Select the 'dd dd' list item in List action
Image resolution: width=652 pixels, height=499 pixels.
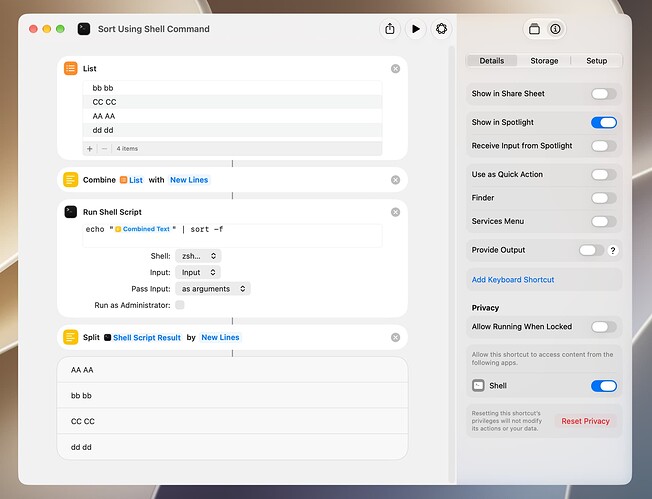[x=232, y=130]
